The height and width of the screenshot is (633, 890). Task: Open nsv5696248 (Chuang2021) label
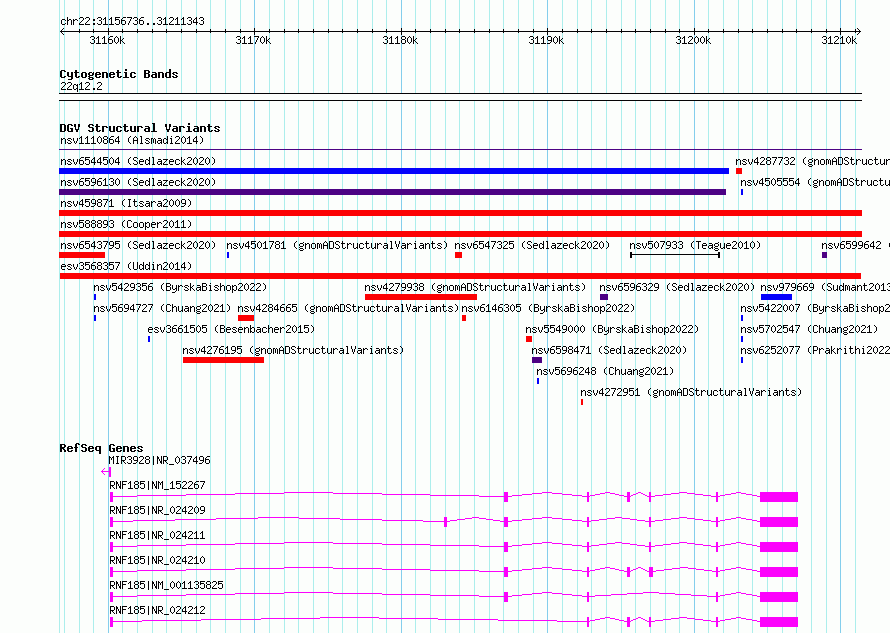tap(605, 371)
